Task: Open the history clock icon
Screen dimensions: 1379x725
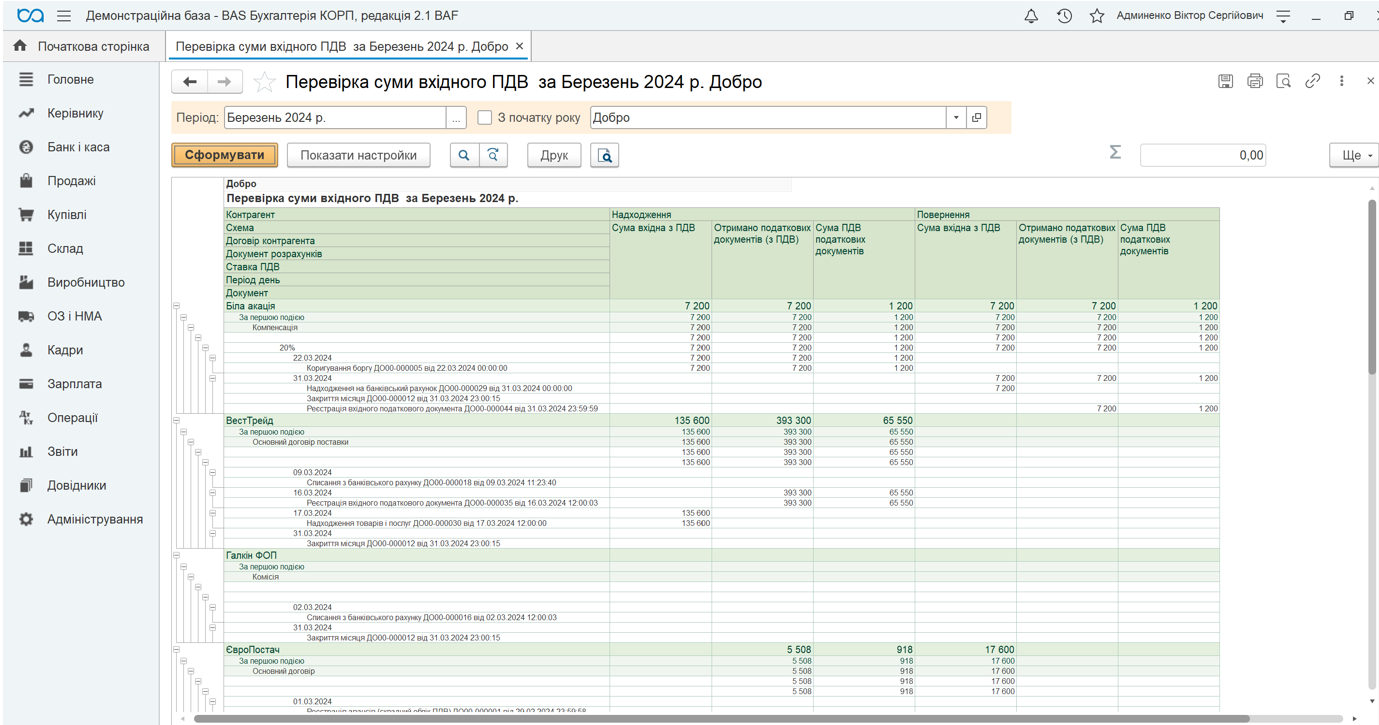Action: (1064, 16)
